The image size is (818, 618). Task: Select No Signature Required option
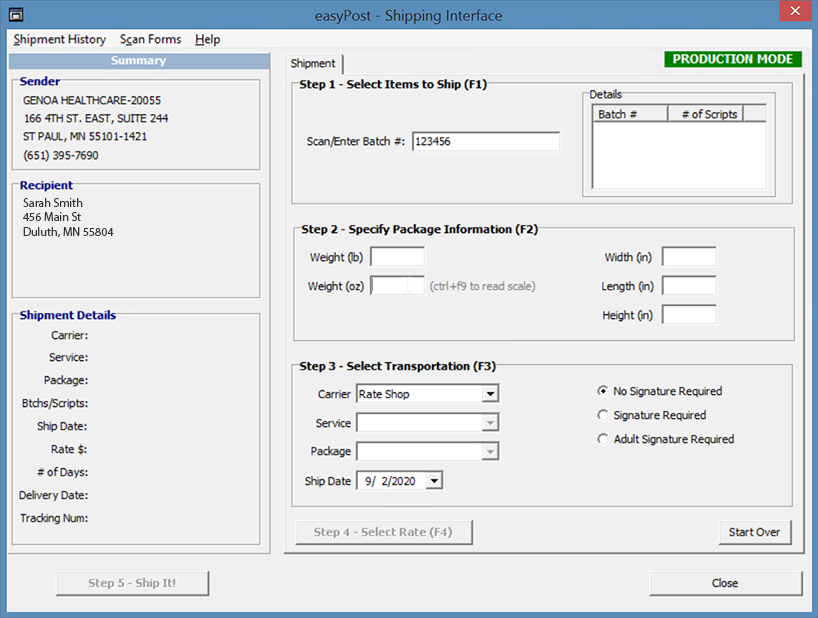point(603,391)
